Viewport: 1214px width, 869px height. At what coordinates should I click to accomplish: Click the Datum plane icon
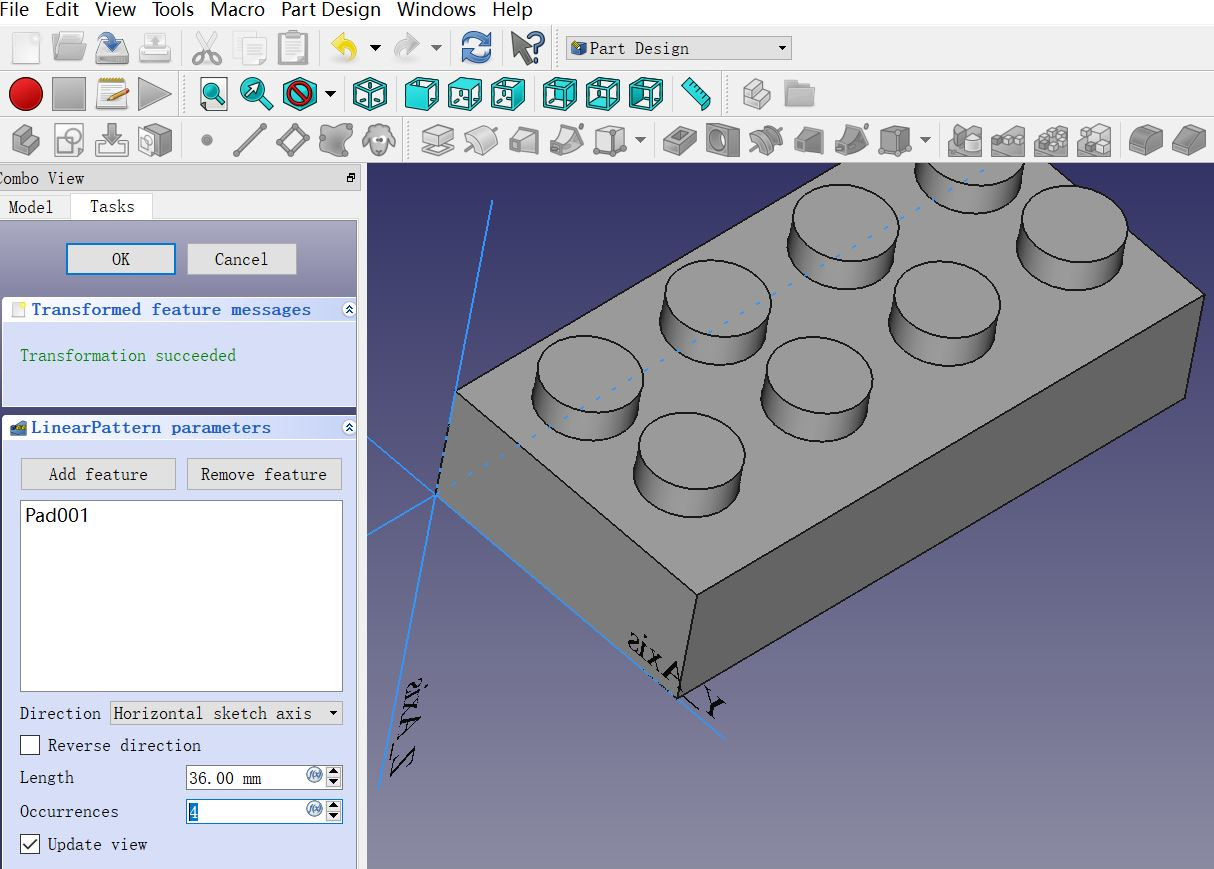pyautogui.click(x=292, y=140)
